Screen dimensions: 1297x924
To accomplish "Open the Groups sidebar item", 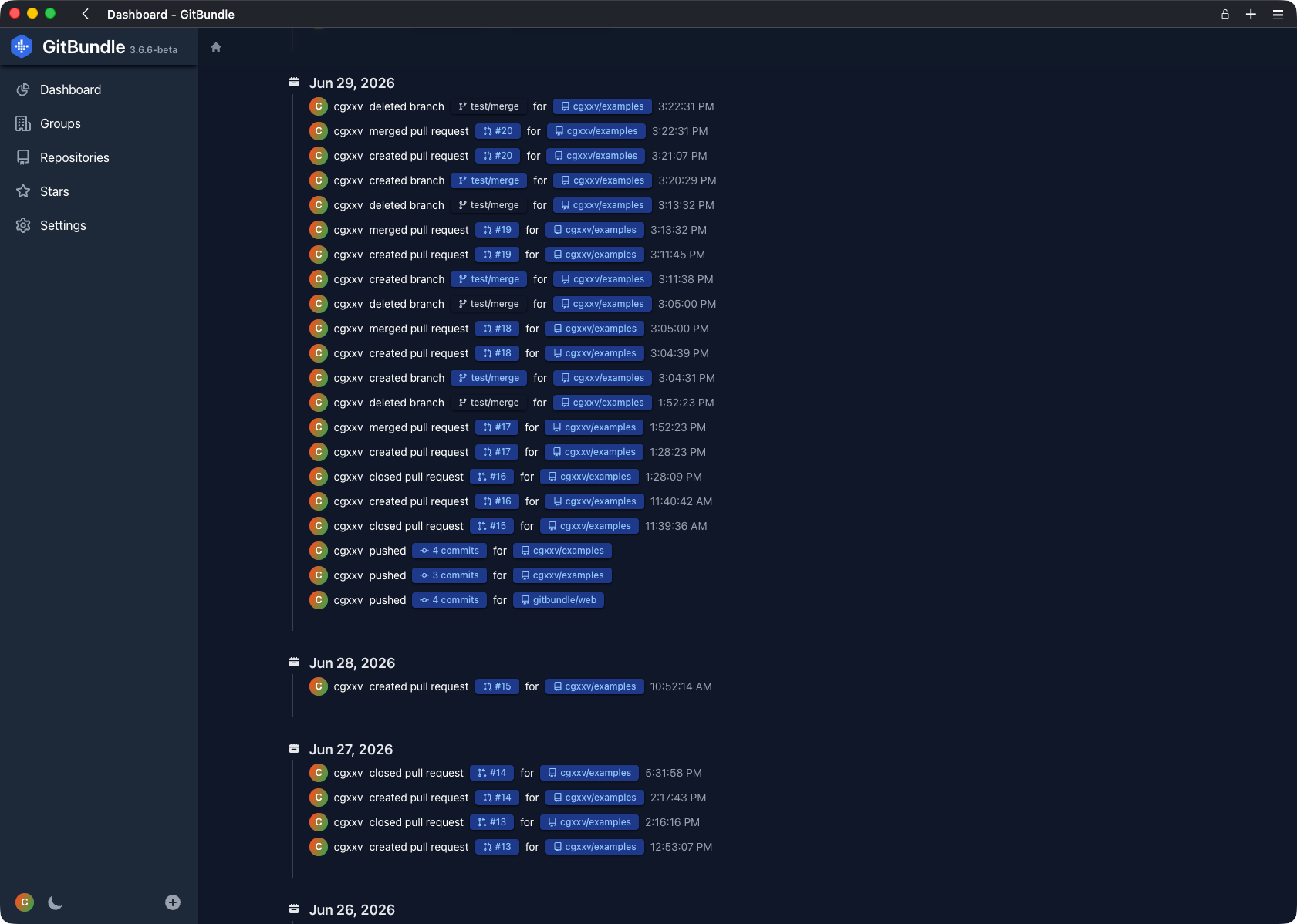I will pyautogui.click(x=60, y=123).
